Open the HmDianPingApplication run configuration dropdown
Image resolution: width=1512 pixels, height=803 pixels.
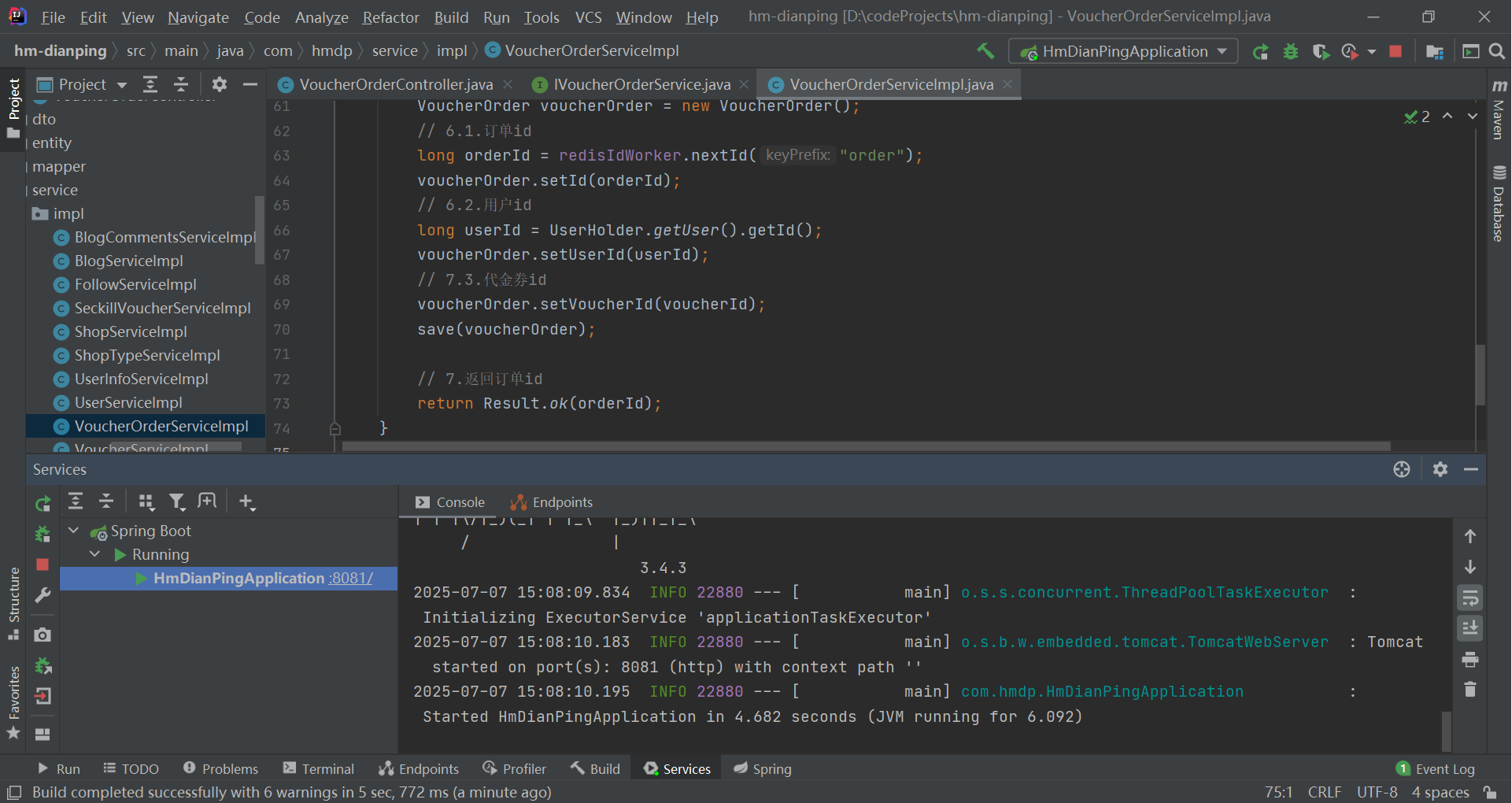pos(1123,51)
